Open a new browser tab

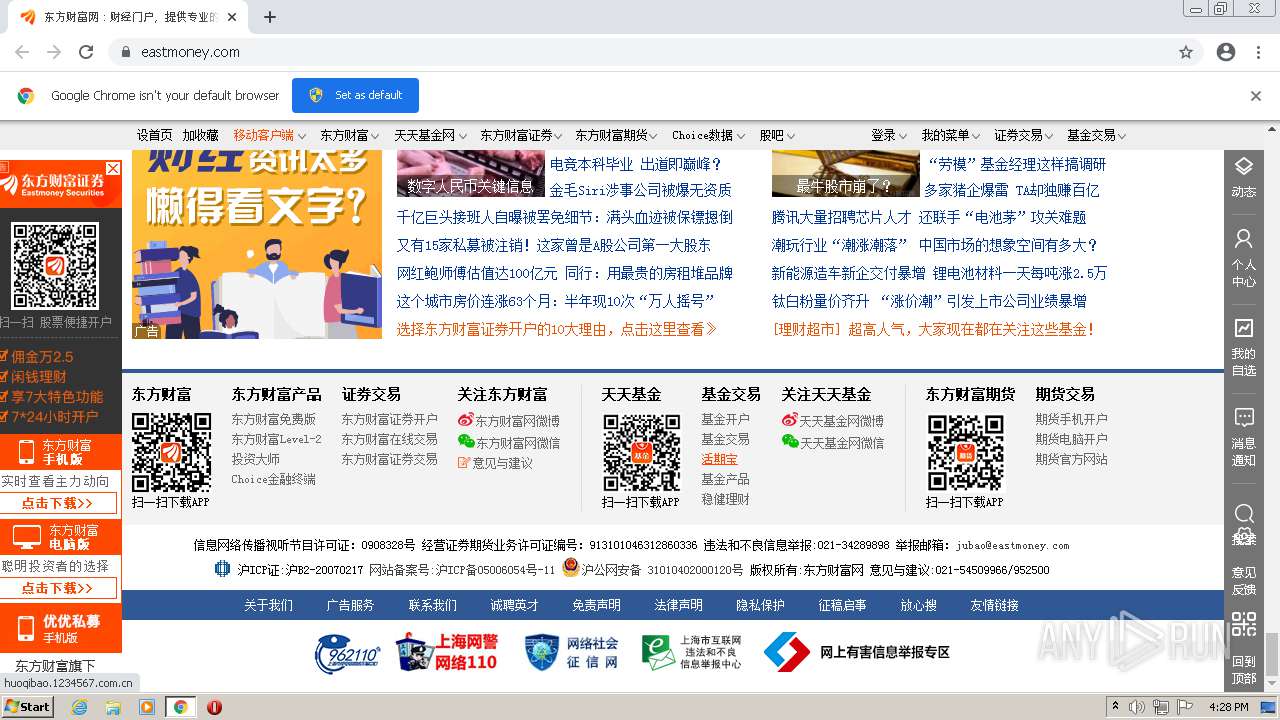pyautogui.click(x=270, y=17)
